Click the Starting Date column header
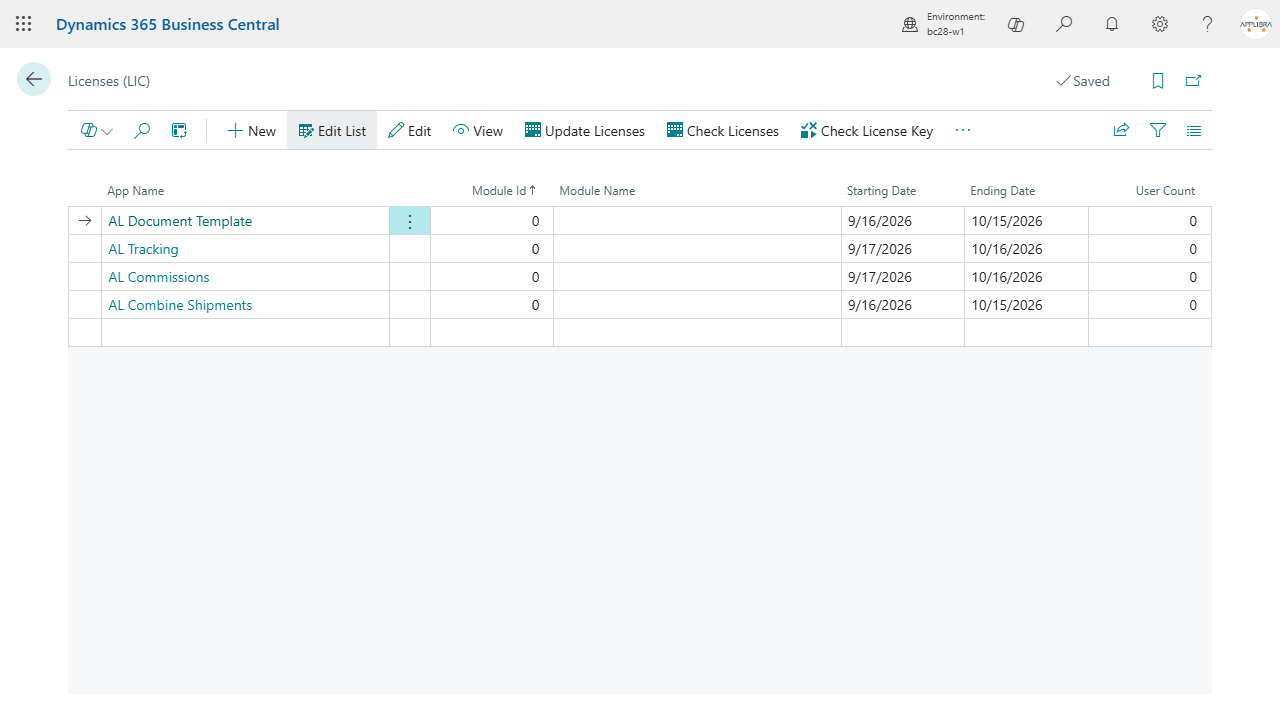1280x720 pixels. [x=881, y=190]
